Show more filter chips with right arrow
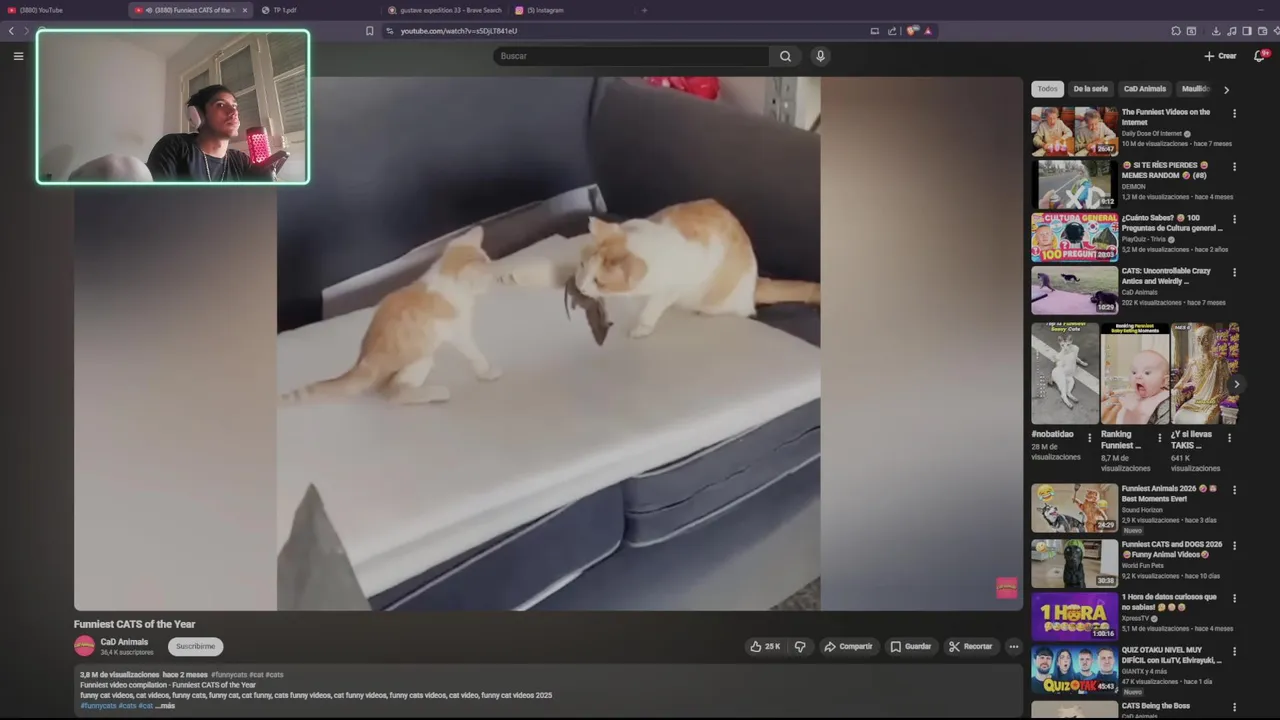The image size is (1280, 720). click(x=1226, y=89)
